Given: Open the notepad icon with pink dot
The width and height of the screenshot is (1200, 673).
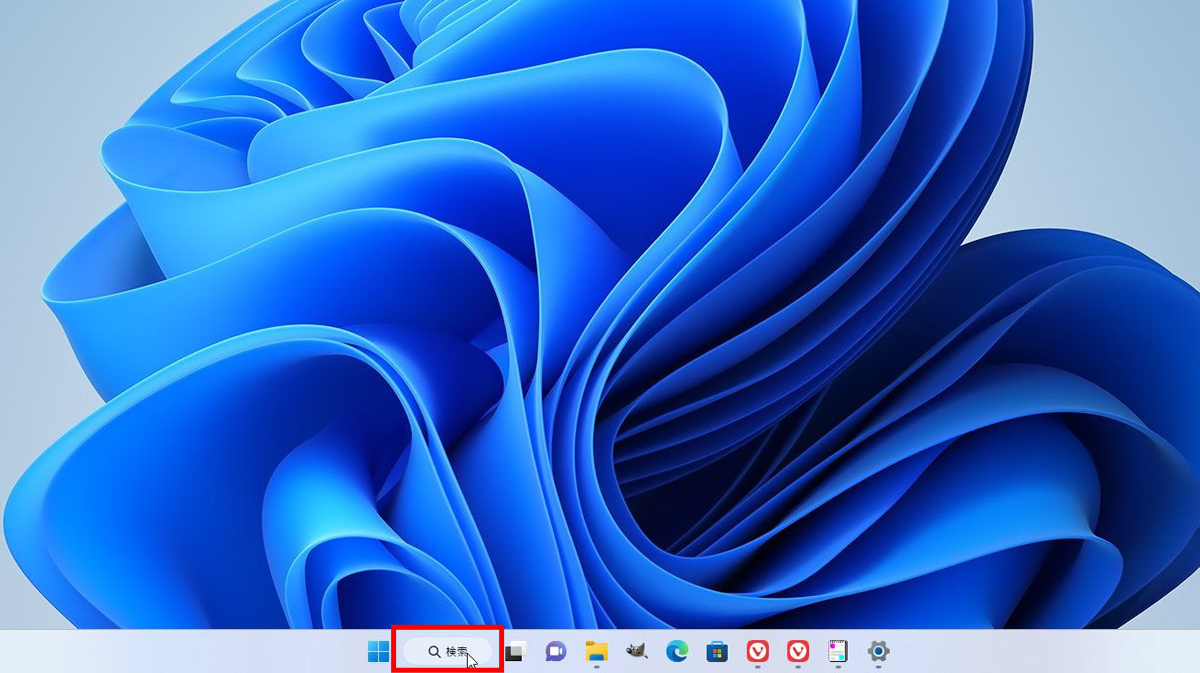Looking at the screenshot, I should point(838,652).
